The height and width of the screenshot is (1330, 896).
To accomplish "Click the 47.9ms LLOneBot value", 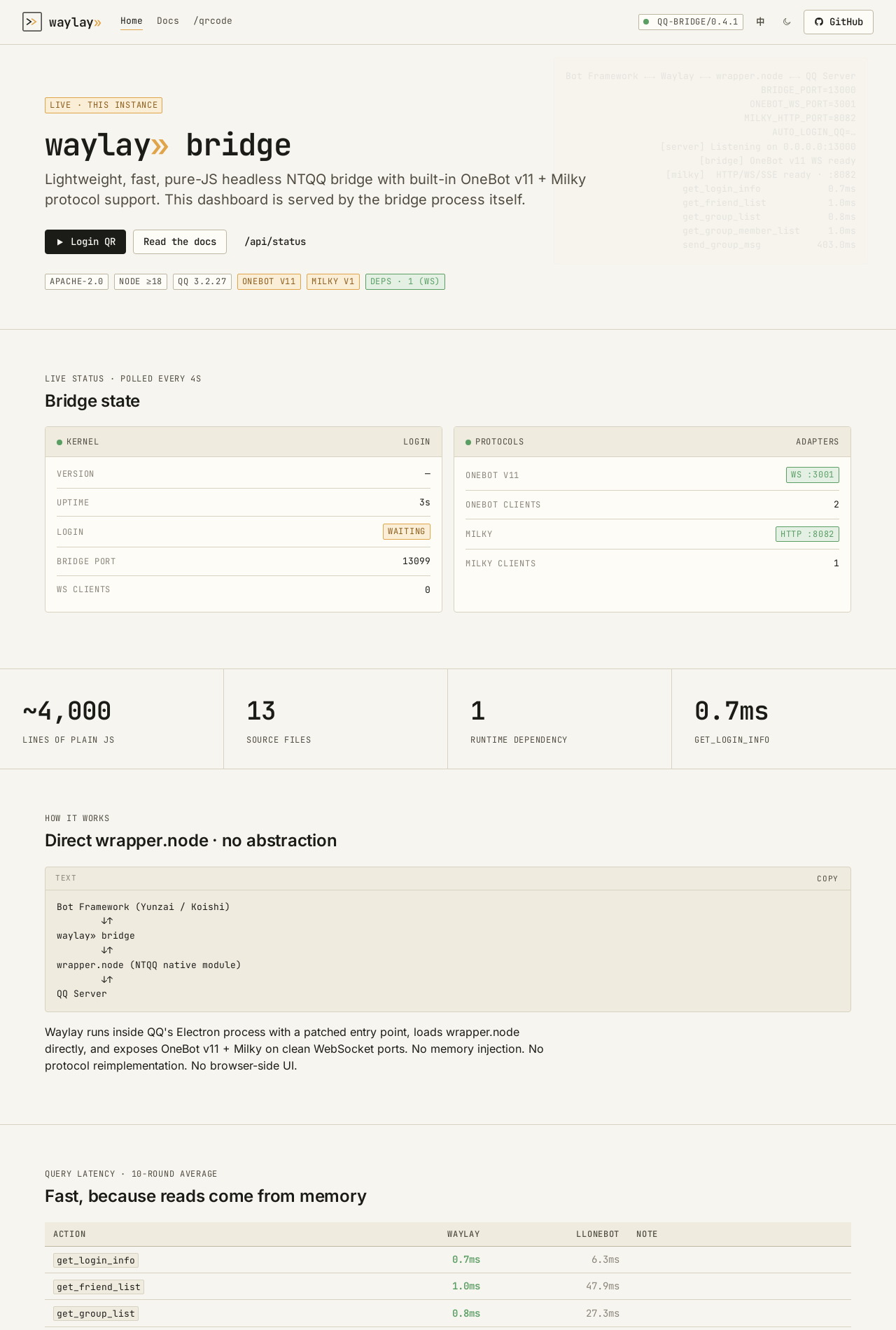I will [x=603, y=1287].
